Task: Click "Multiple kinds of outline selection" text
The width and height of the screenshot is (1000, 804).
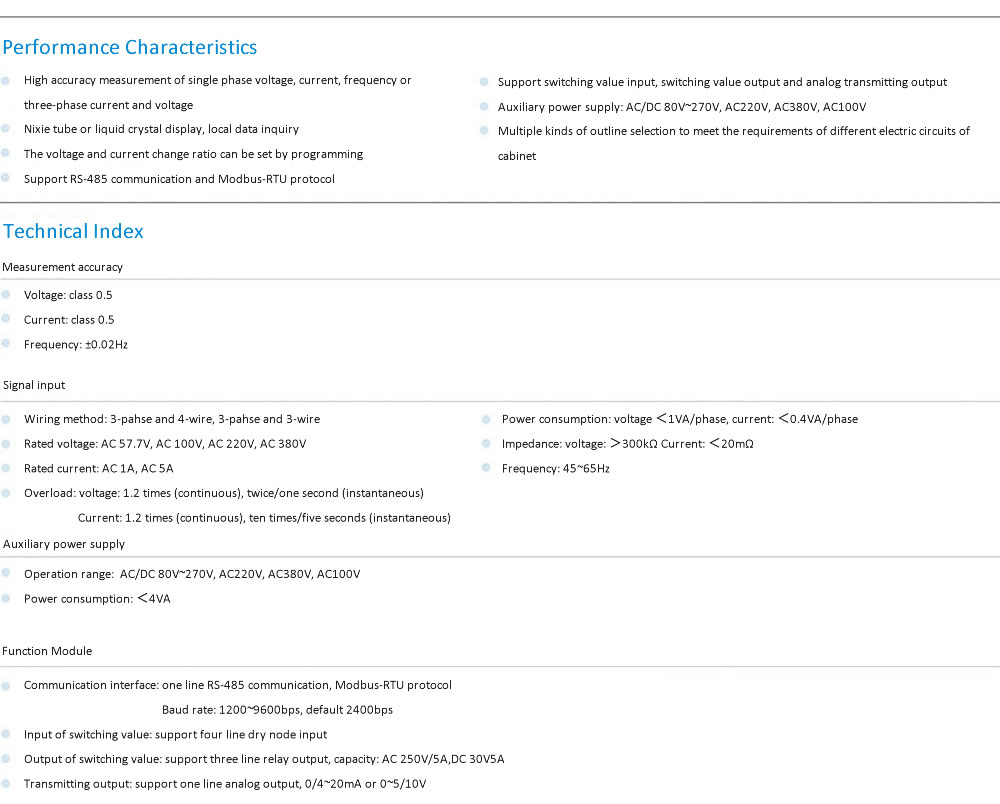Action: click(733, 131)
